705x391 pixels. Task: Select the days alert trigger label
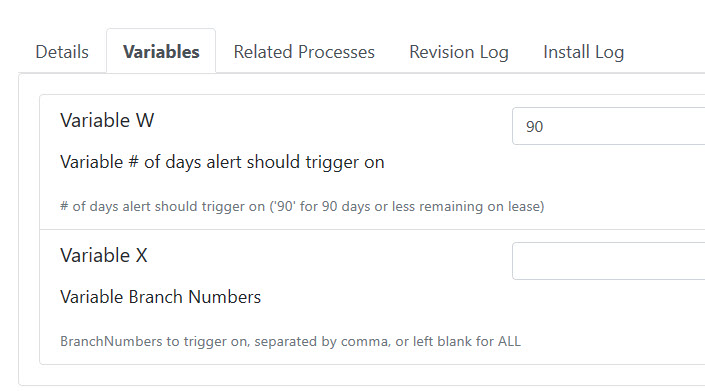(222, 162)
